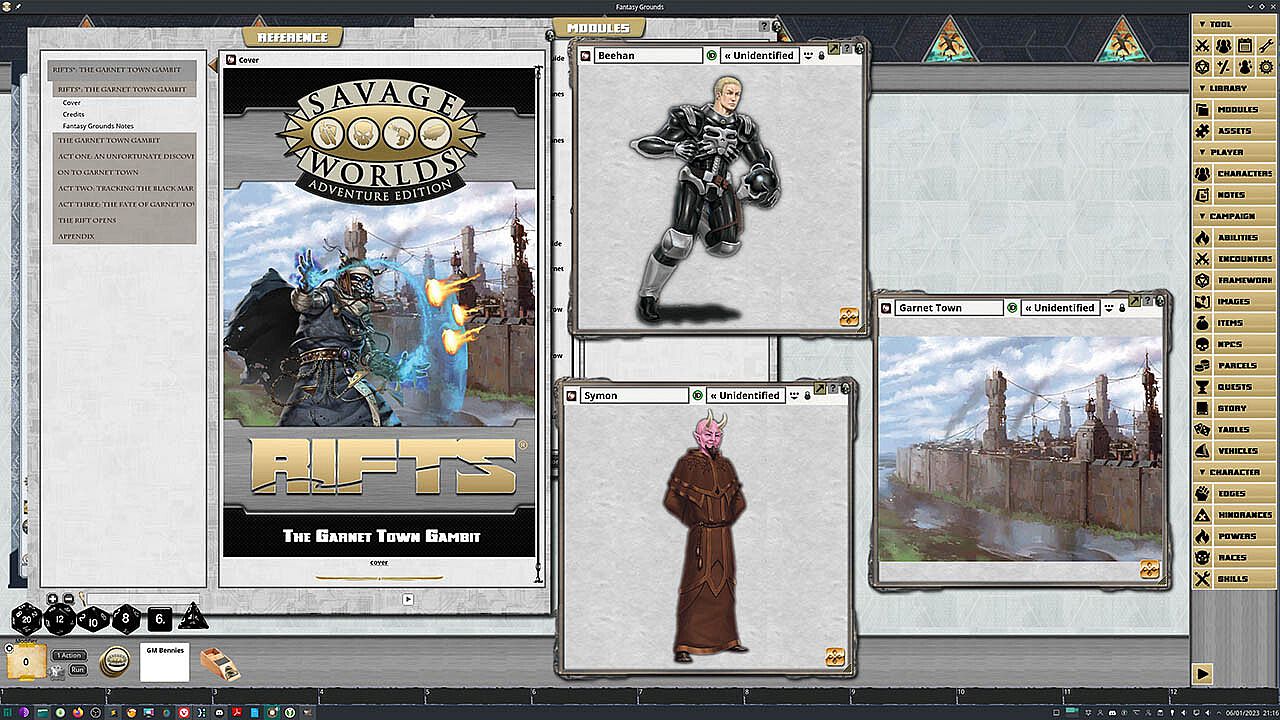1280x720 pixels.
Task: Expand On to Garnet Town chapter
Action: (125, 172)
